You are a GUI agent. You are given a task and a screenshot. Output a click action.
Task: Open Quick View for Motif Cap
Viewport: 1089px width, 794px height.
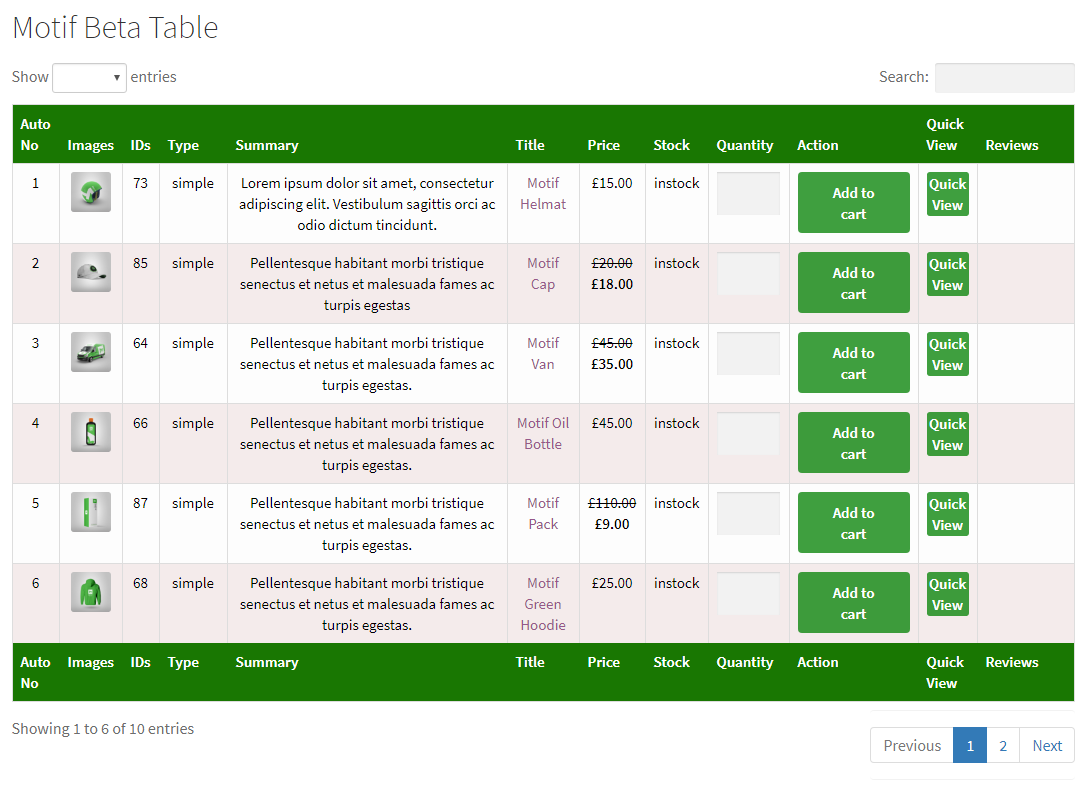(x=947, y=274)
